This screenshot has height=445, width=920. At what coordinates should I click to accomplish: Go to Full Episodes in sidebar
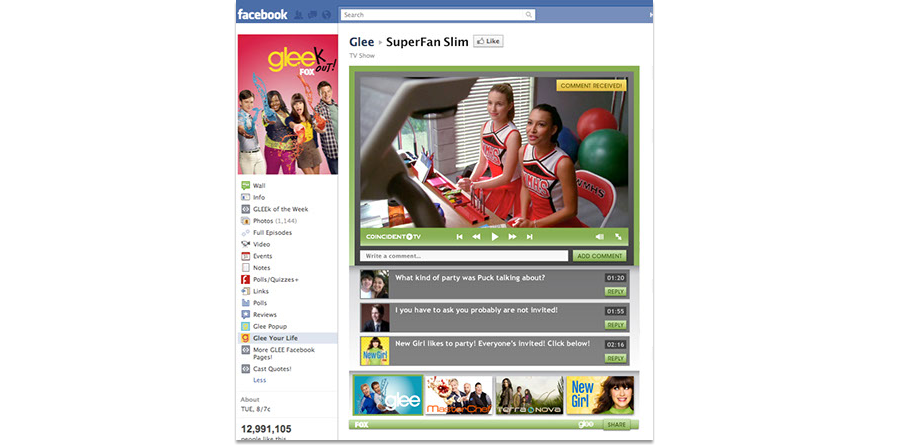[272, 232]
